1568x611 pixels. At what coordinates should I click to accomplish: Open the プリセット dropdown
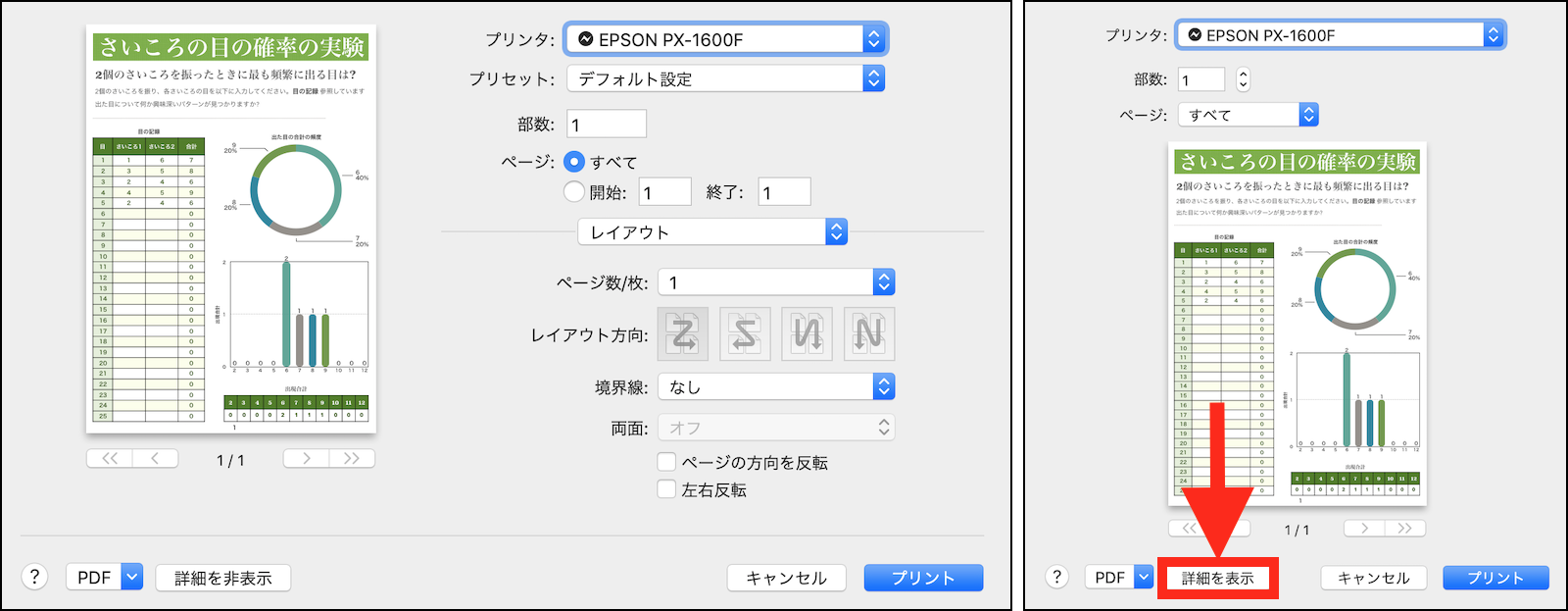[725, 78]
